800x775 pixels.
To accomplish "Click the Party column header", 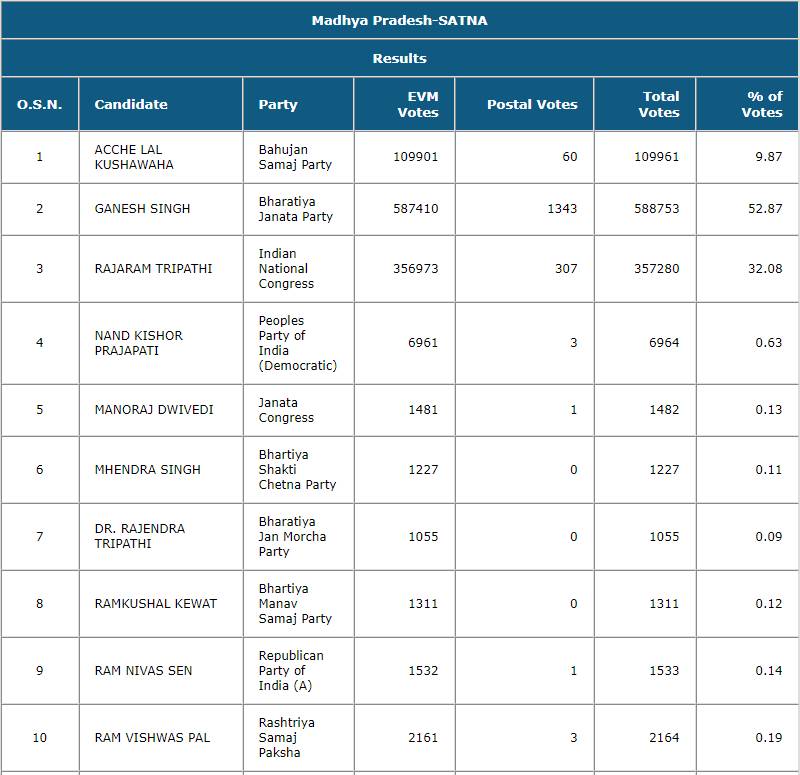I will coord(278,104).
